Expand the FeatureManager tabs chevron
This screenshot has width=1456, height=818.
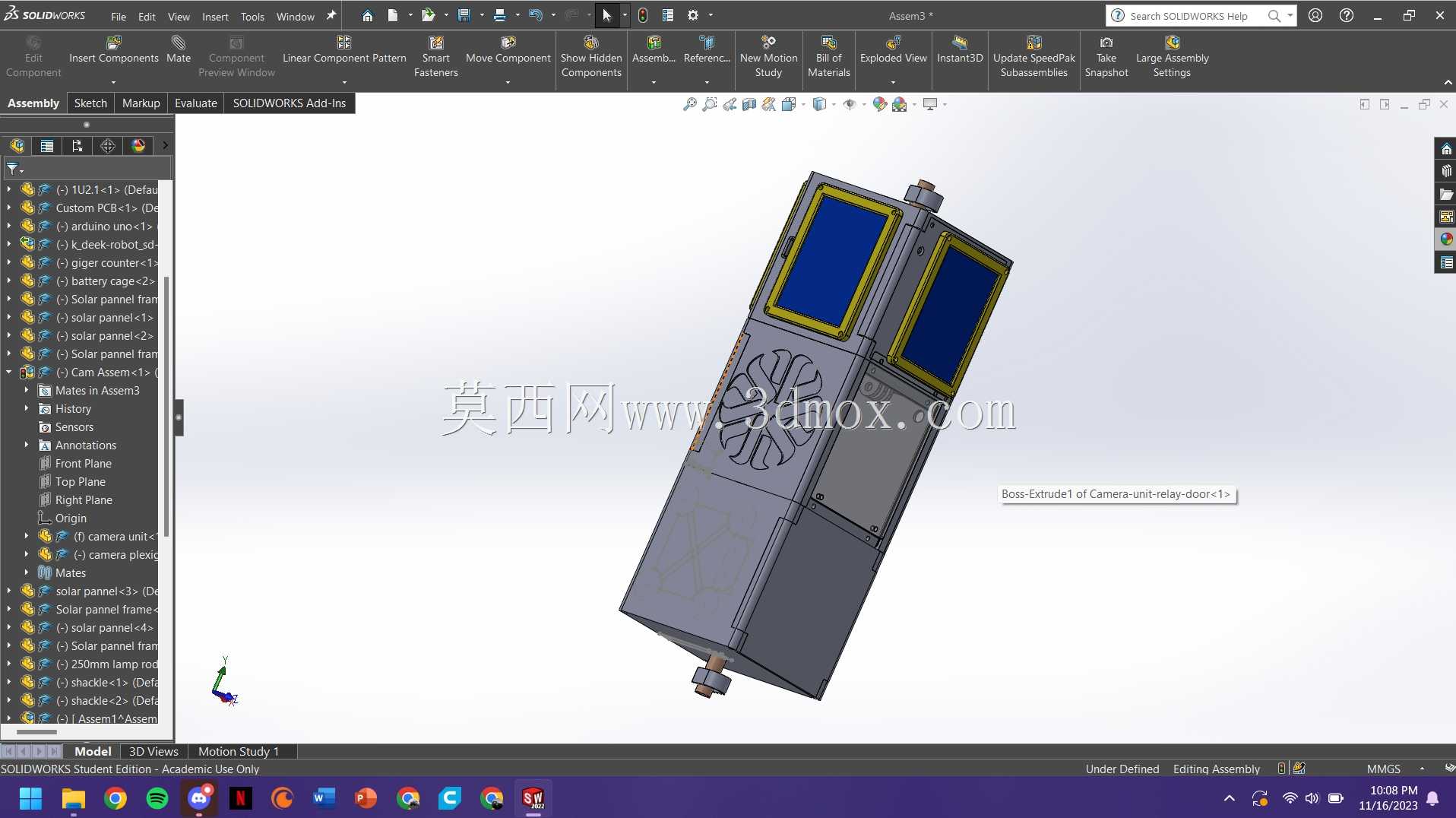click(x=165, y=146)
